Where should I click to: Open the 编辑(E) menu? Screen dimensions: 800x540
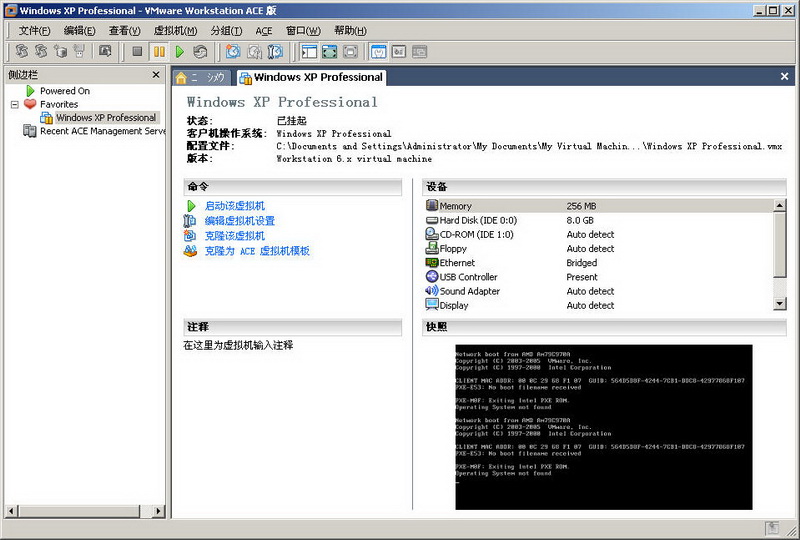coord(80,31)
